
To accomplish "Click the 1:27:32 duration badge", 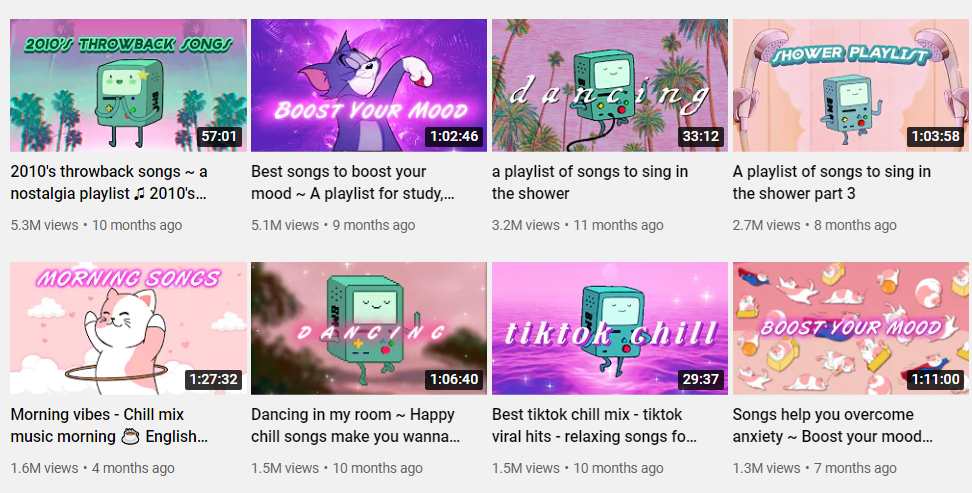I will 214,380.
